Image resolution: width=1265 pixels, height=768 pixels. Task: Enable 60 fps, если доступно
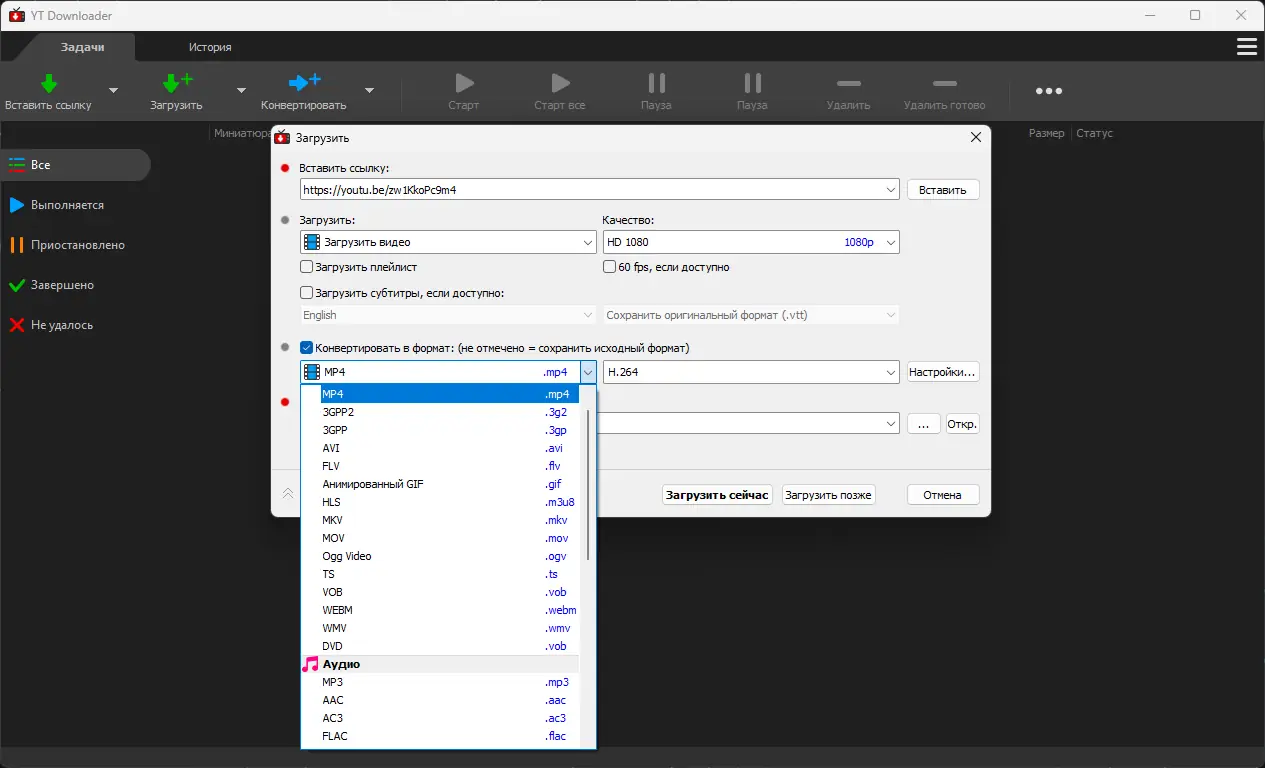click(x=609, y=267)
